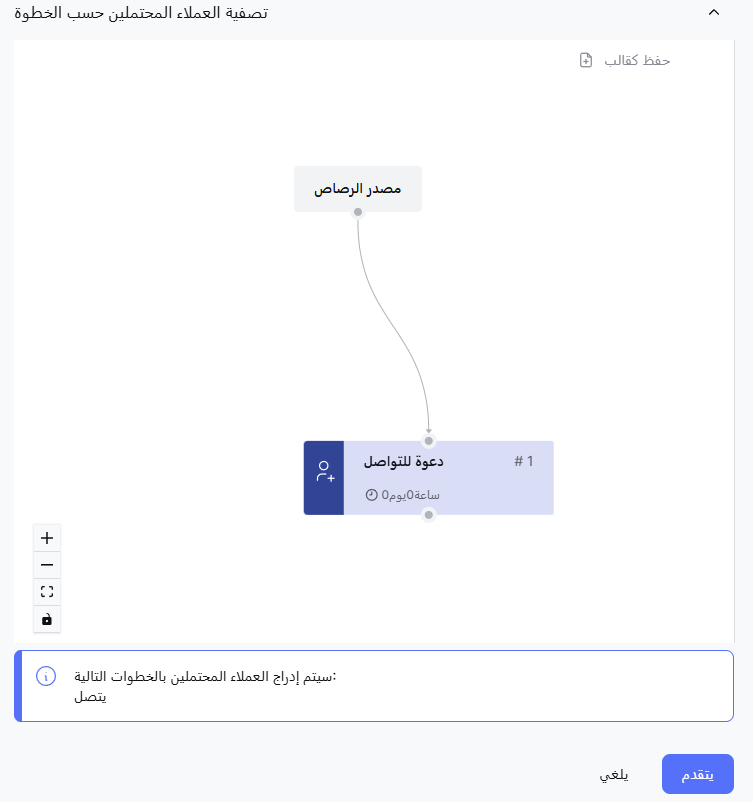Zoom in on the workflow canvas
This screenshot has height=802, width=753.
(47, 538)
